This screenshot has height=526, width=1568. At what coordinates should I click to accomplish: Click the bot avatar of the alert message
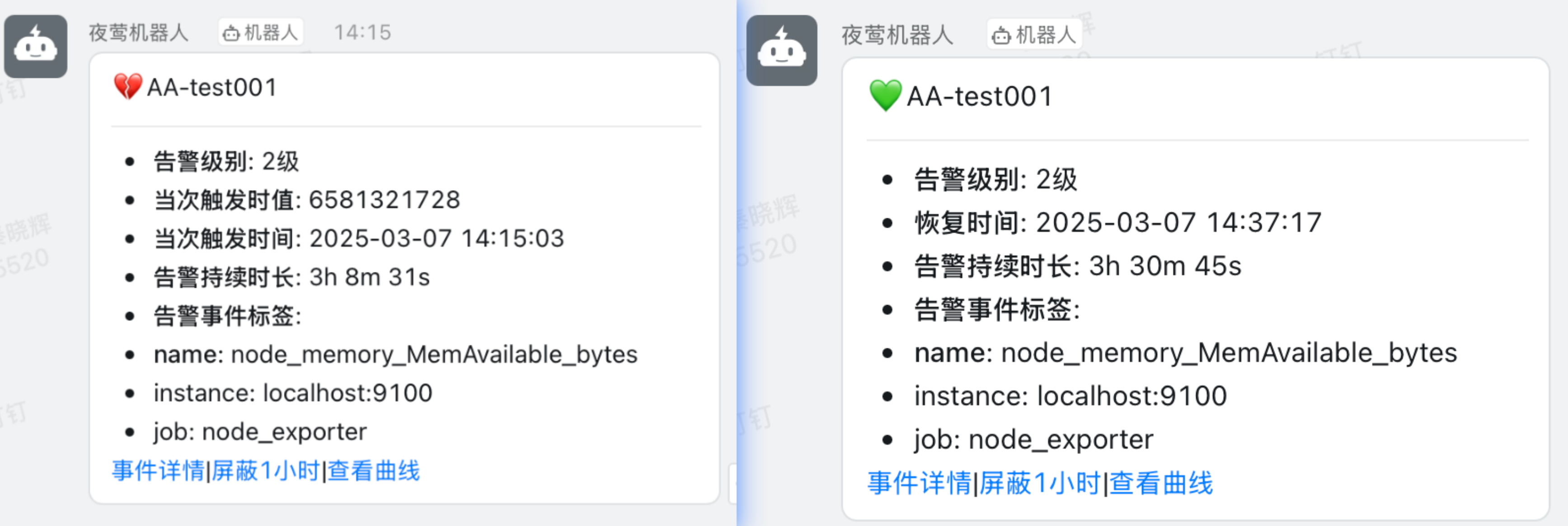pyautogui.click(x=35, y=46)
